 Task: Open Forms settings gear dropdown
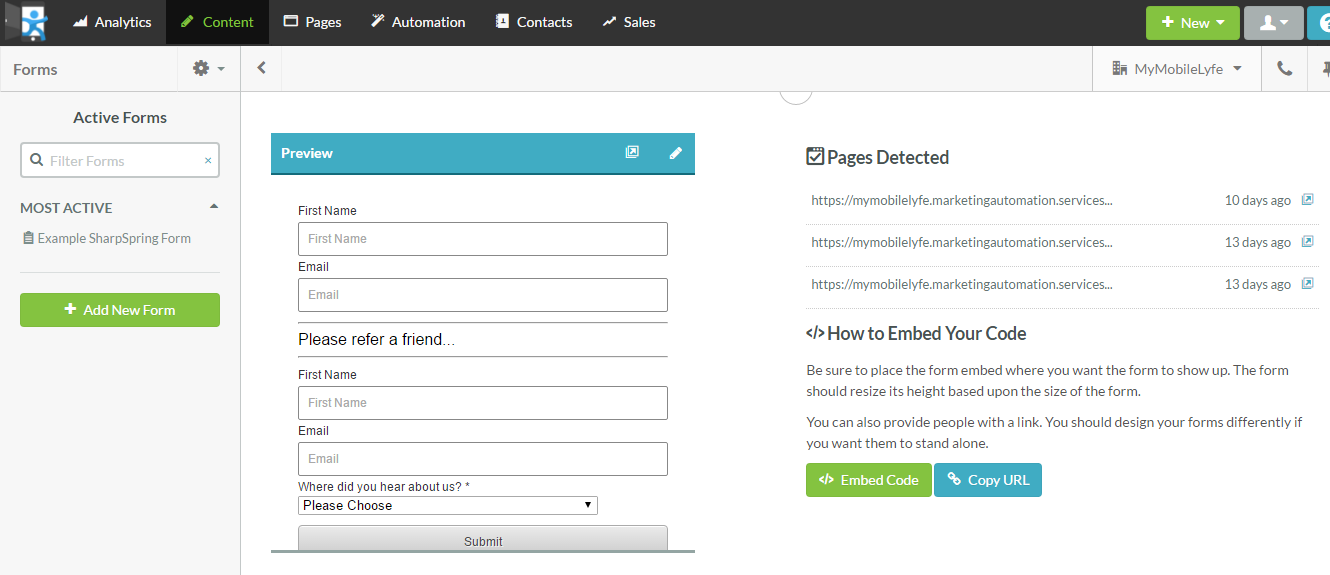pyautogui.click(x=208, y=68)
